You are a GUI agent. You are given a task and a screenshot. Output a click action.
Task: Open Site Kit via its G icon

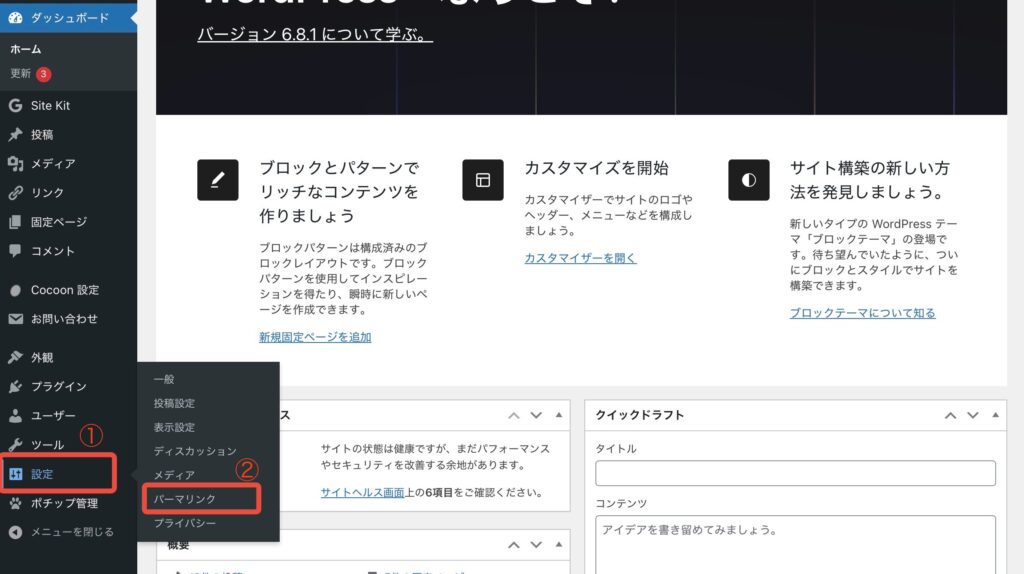coord(15,105)
